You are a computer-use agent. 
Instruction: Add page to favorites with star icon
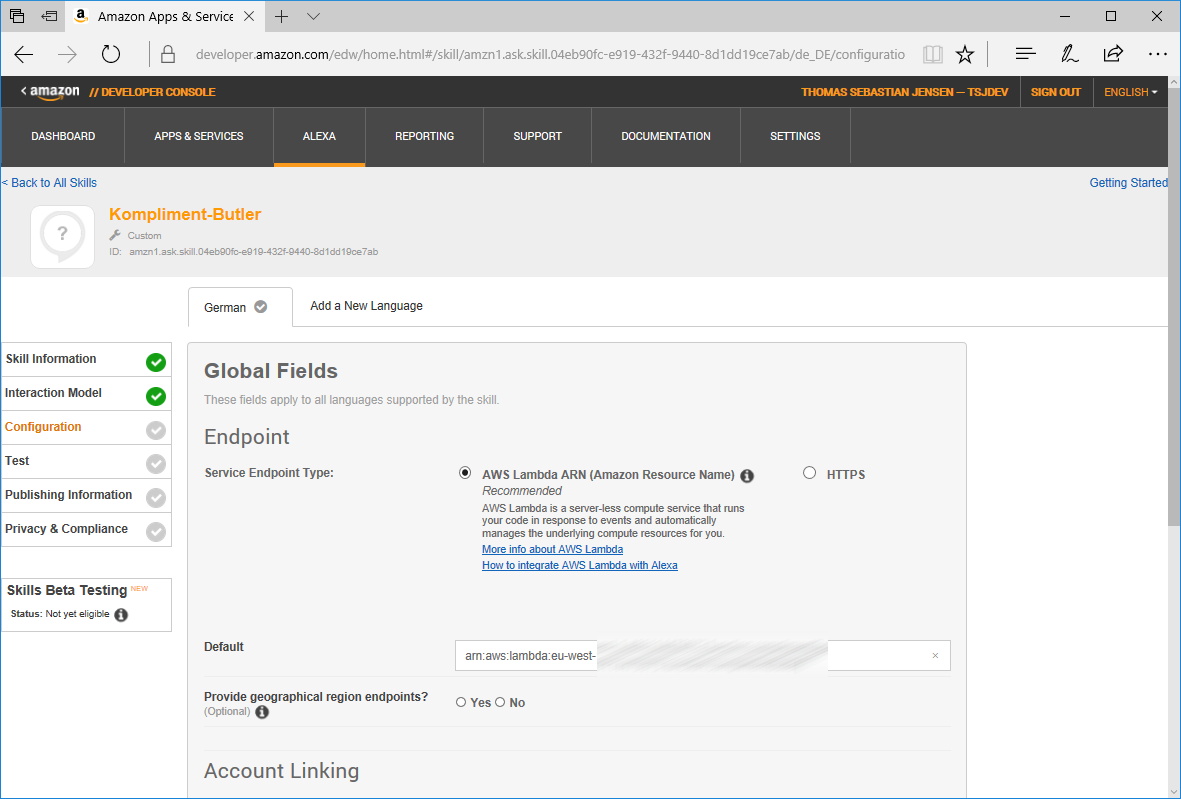(x=964, y=54)
